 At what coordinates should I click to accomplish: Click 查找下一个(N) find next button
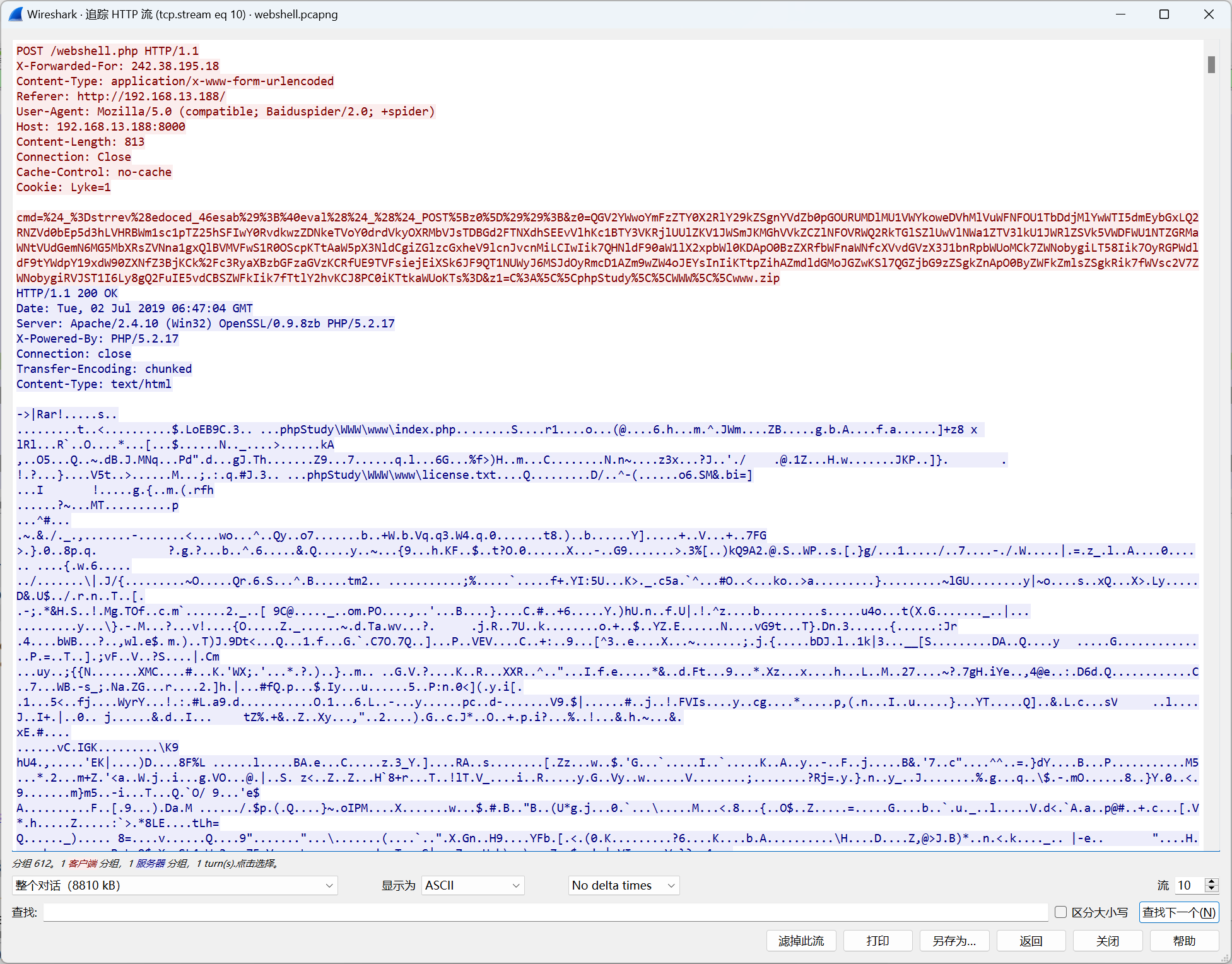(1179, 912)
